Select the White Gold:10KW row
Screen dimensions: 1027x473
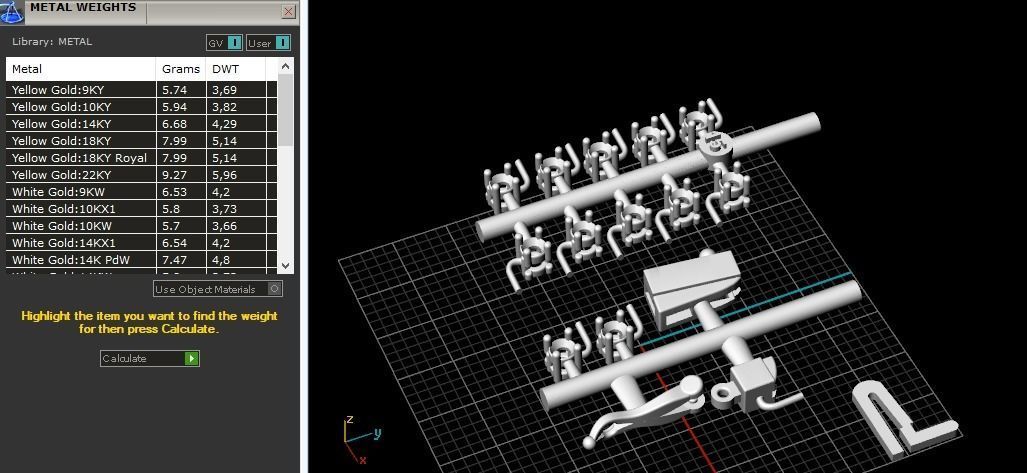tap(141, 226)
